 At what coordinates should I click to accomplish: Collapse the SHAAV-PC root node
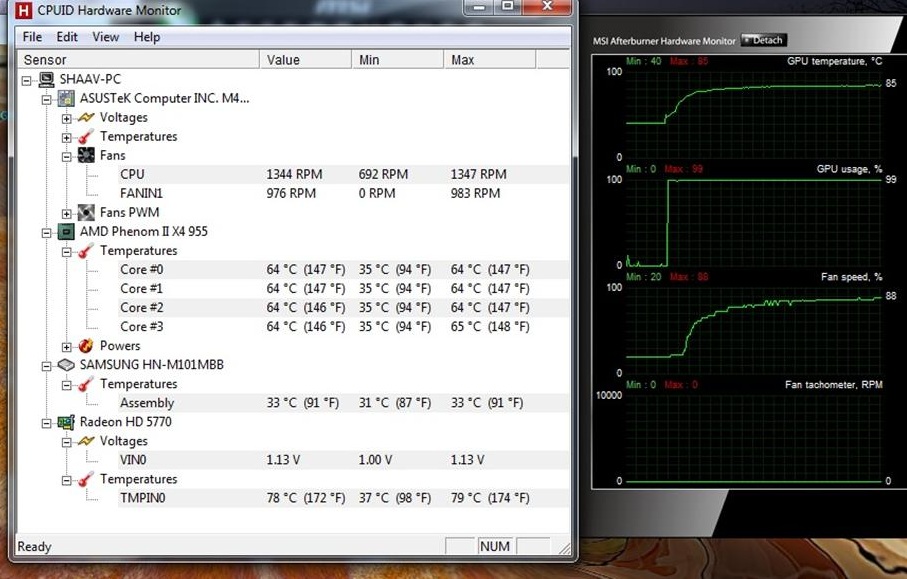[x=27, y=80]
